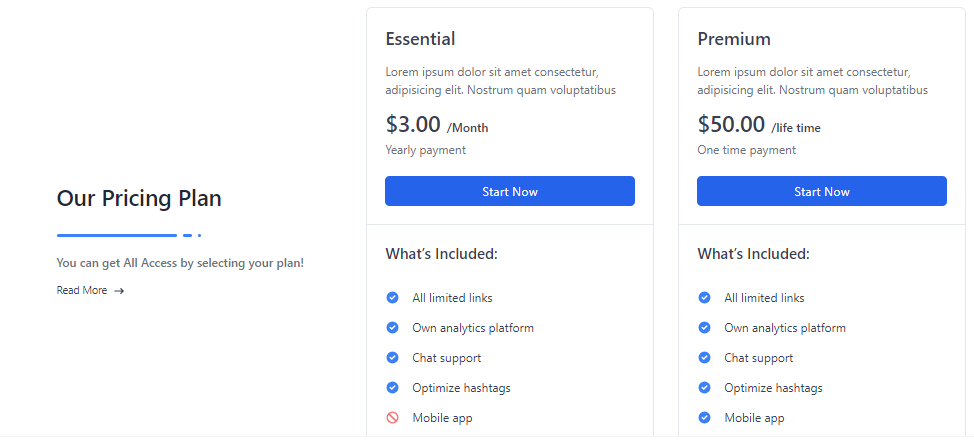Click checkmark icon beside Essential Optimize hashtags

[393, 387]
